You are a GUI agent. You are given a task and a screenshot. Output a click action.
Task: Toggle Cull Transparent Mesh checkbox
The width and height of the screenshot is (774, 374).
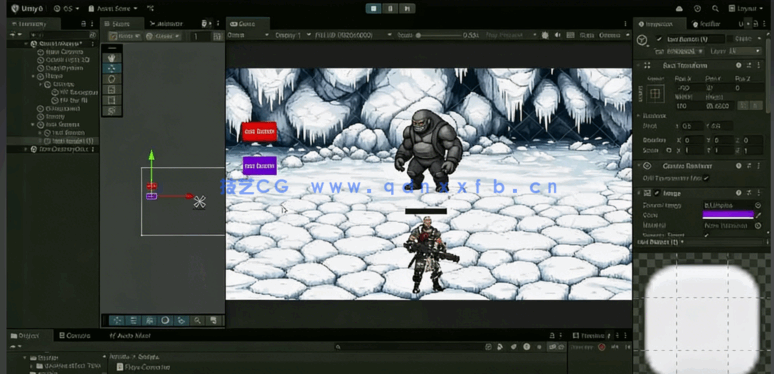[706, 178]
